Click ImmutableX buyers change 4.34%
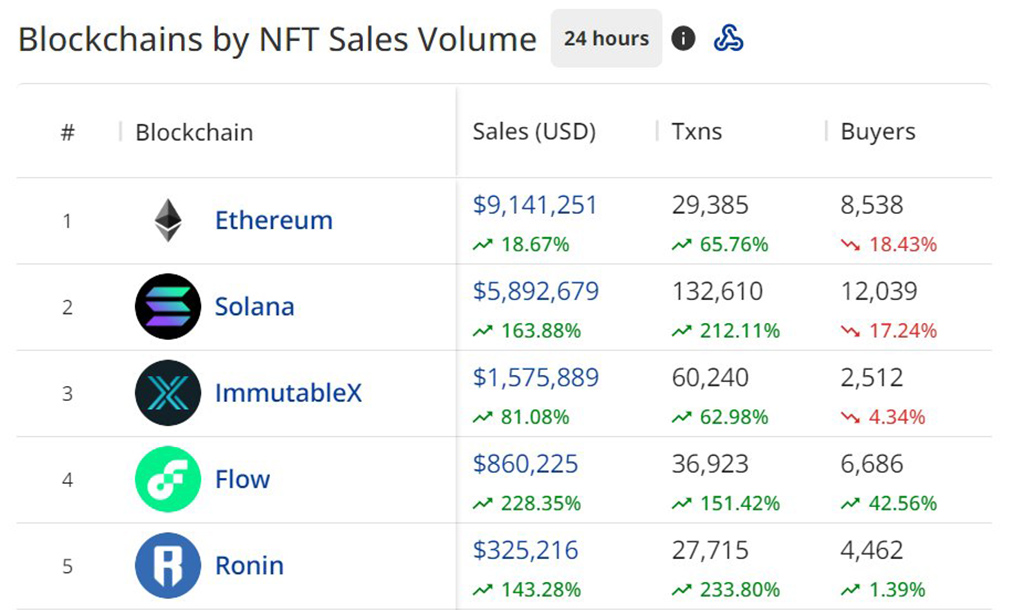 883,417
